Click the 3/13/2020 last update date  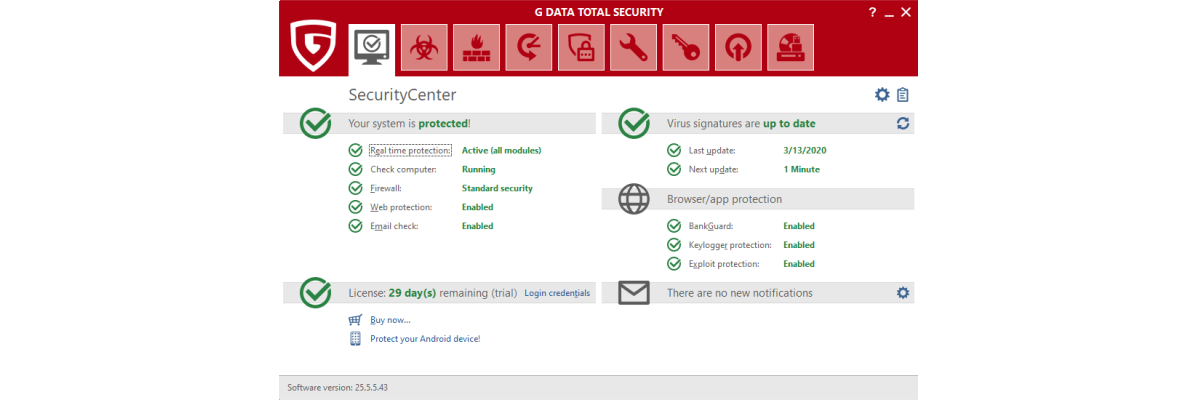(805, 150)
